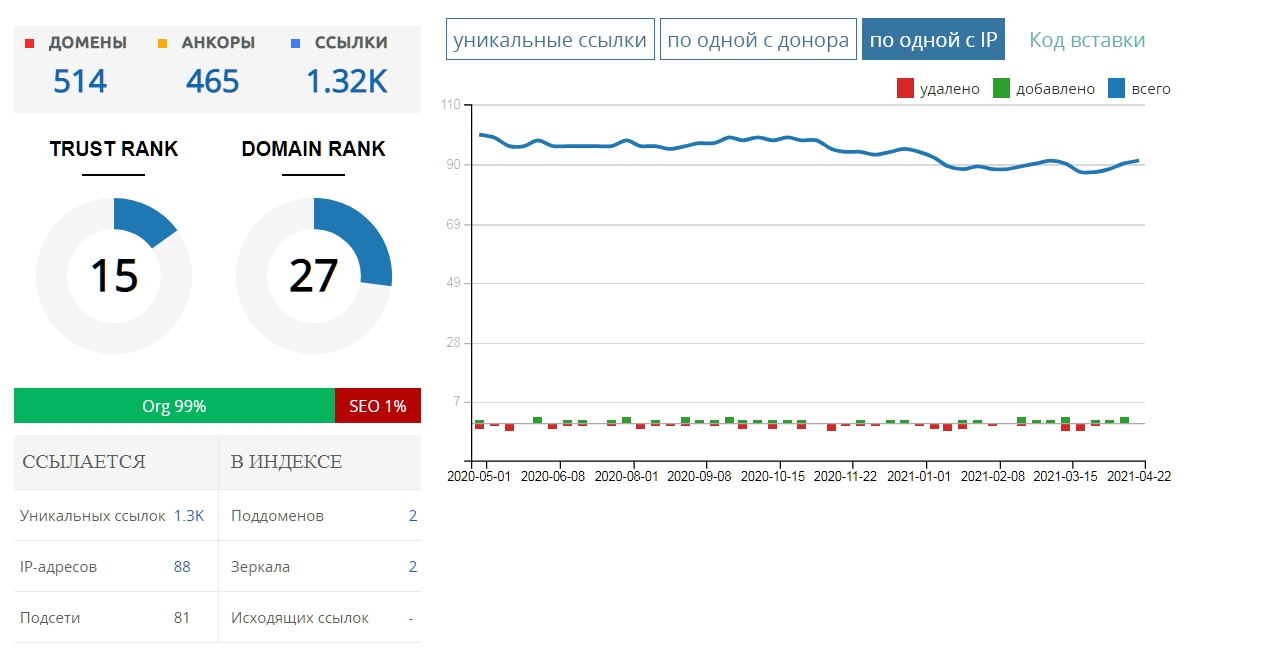Click the 'Исходящих ссылок' row label

pyautogui.click(x=300, y=618)
